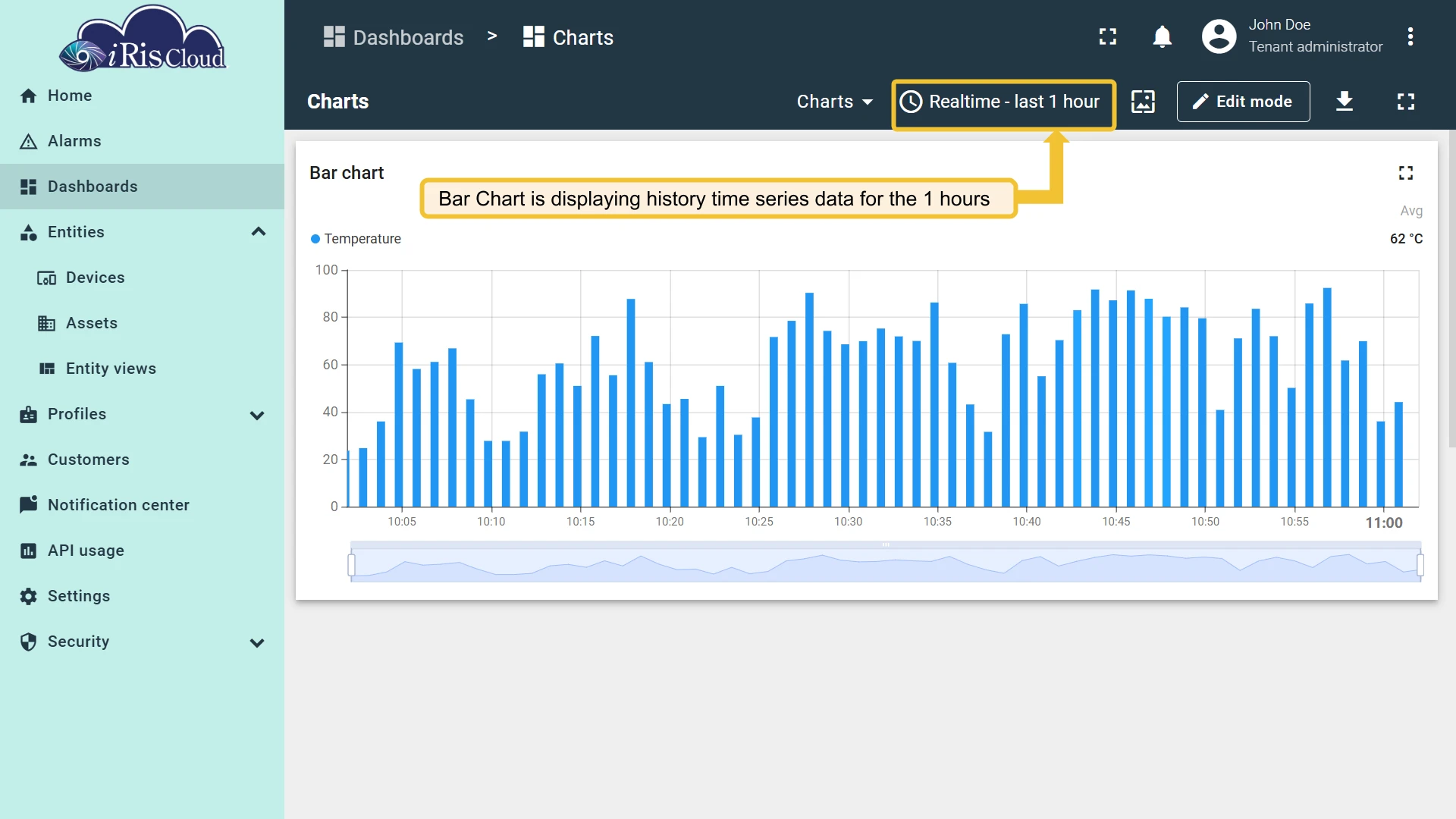Click the update dashboard image icon
1456x819 pixels.
pyautogui.click(x=1143, y=102)
